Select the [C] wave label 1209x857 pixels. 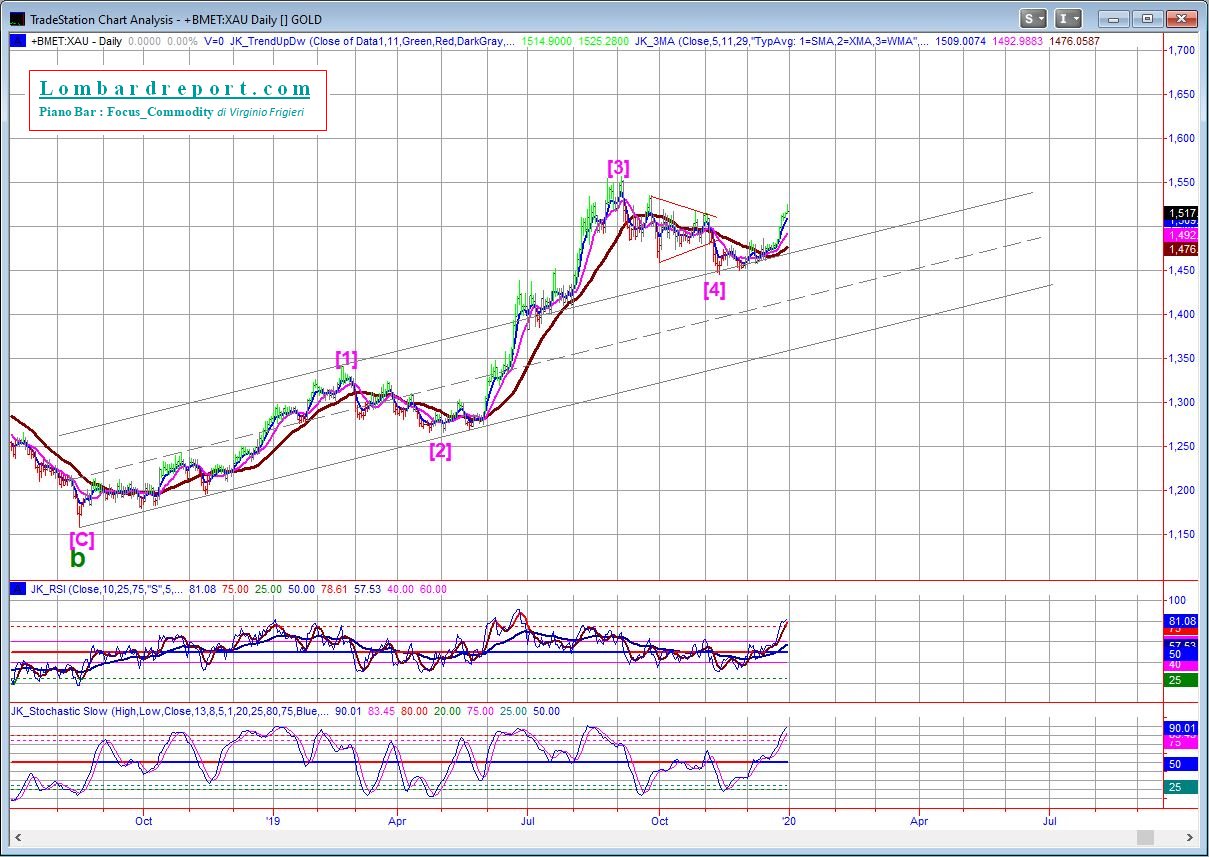[82, 540]
